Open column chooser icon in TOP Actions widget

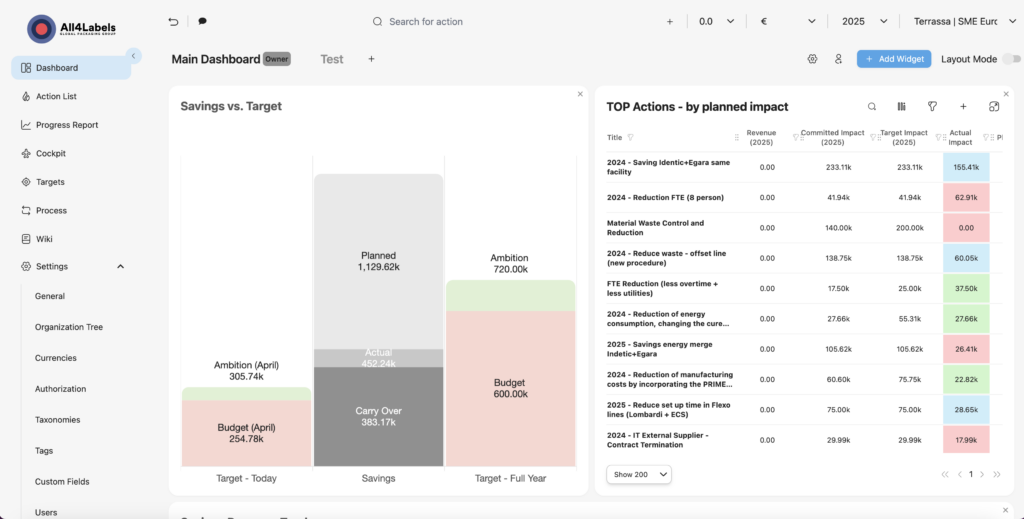pyautogui.click(x=902, y=106)
